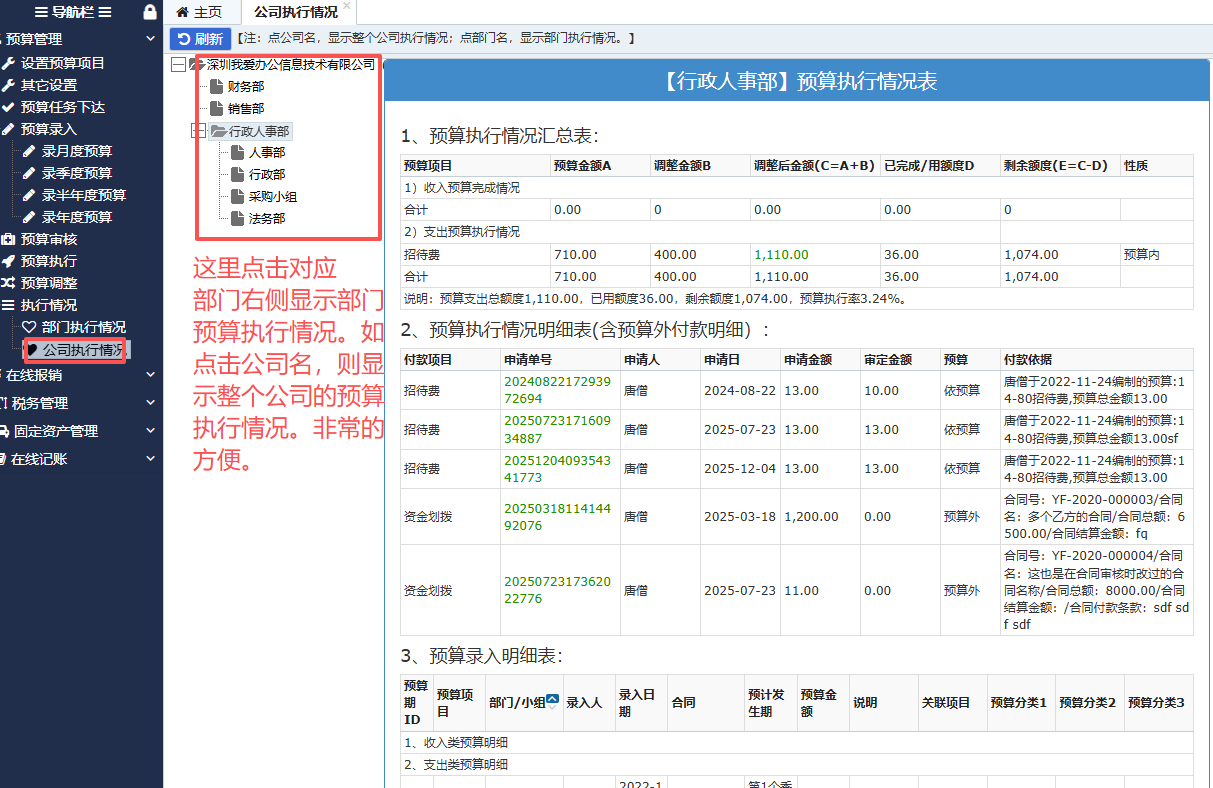Image resolution: width=1213 pixels, height=788 pixels.
Task: Click the 预算调整 shuffle icon
Action: tap(9, 283)
